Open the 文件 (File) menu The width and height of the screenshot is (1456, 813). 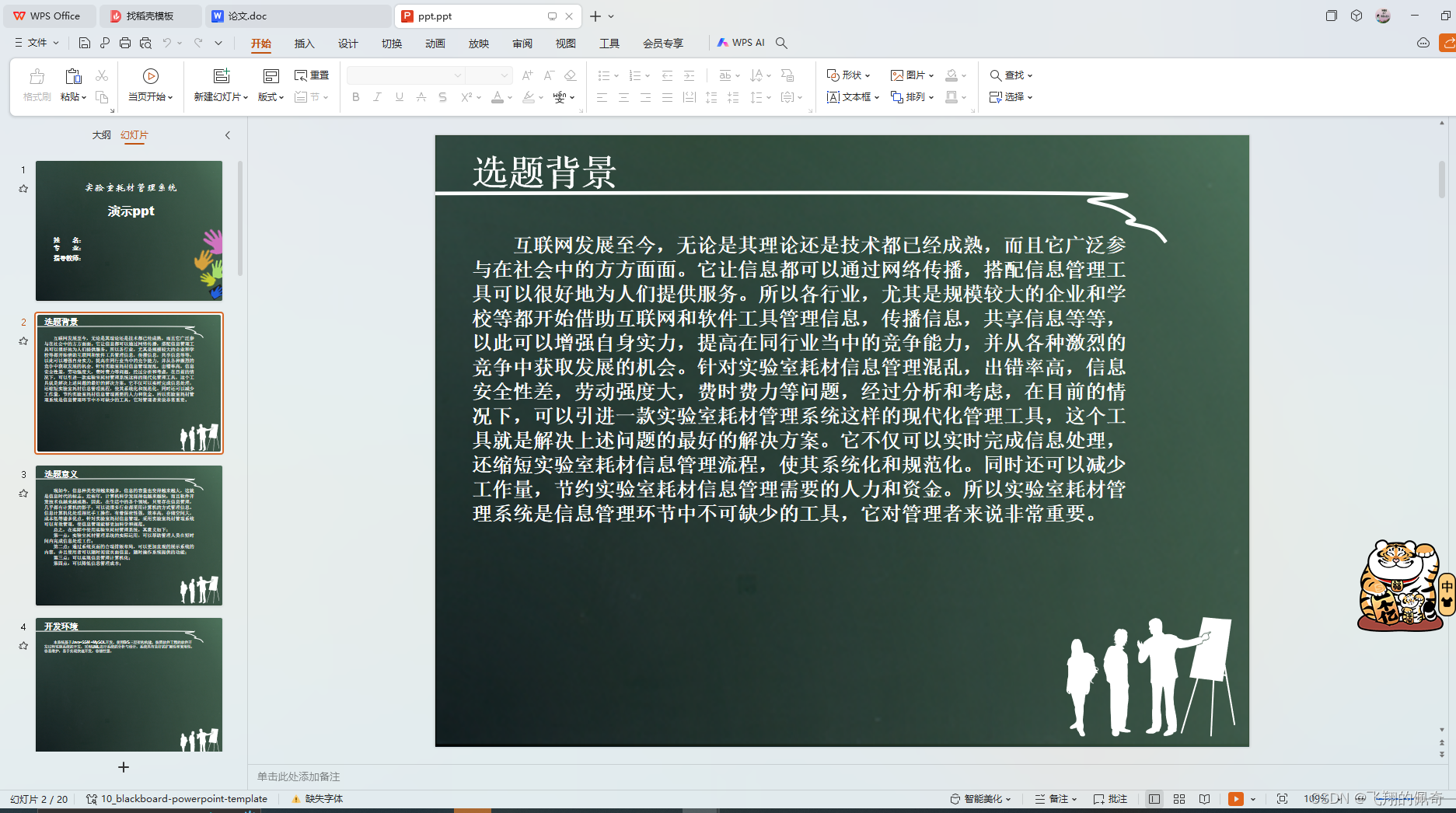point(37,43)
